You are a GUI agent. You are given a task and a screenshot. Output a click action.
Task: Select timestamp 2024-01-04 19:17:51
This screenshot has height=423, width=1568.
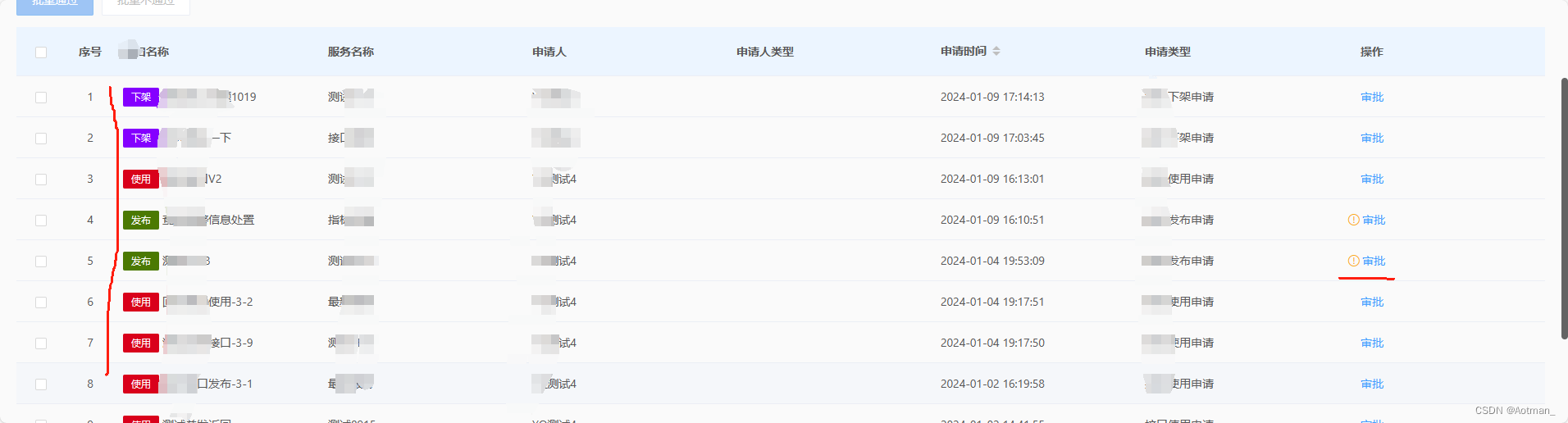coord(992,302)
